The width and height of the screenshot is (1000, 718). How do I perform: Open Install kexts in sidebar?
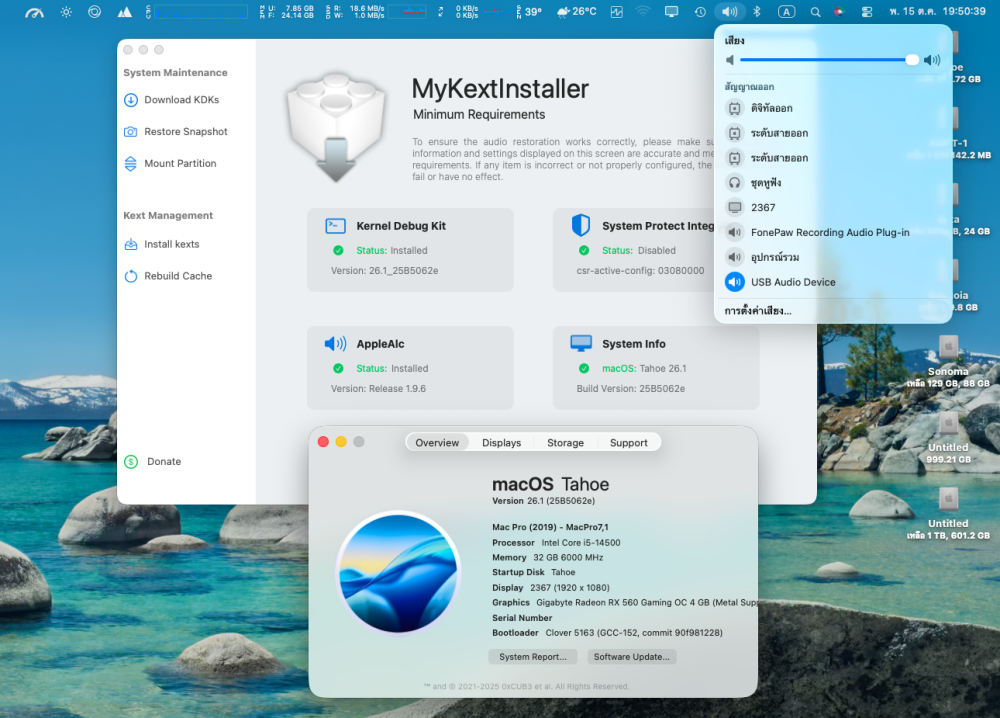pos(161,244)
